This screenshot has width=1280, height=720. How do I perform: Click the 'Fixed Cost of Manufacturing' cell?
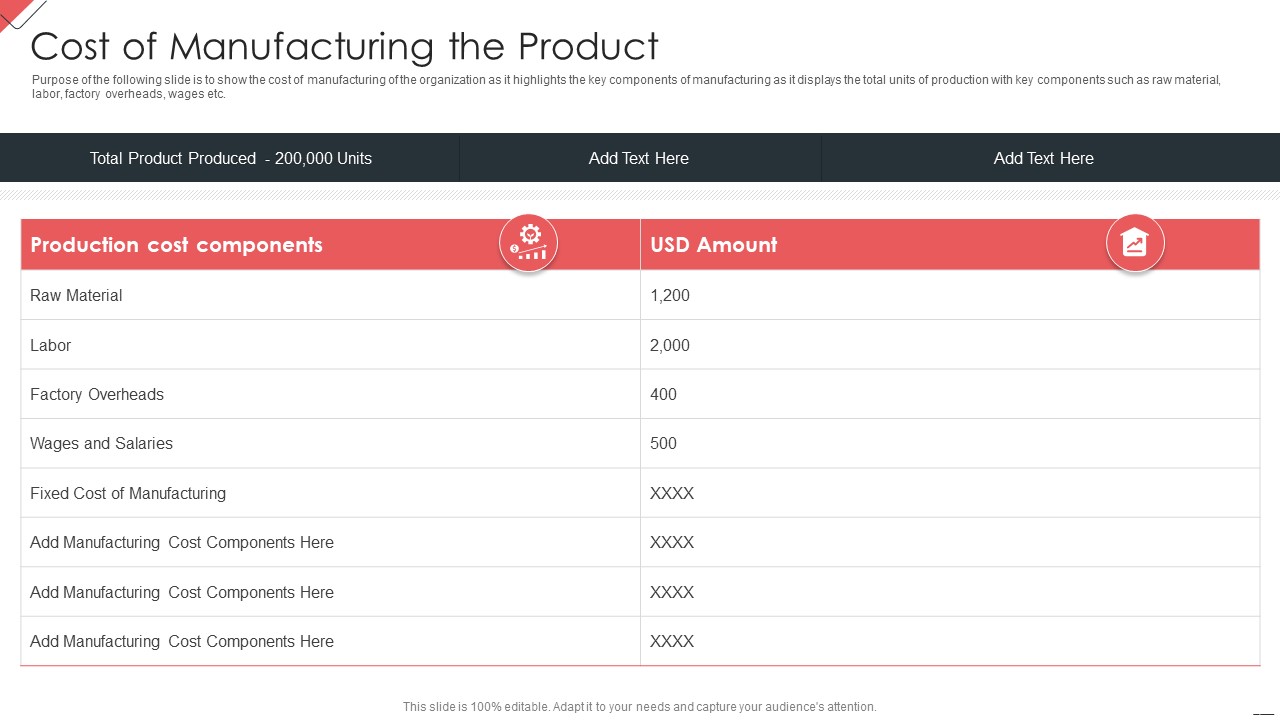[x=330, y=493]
